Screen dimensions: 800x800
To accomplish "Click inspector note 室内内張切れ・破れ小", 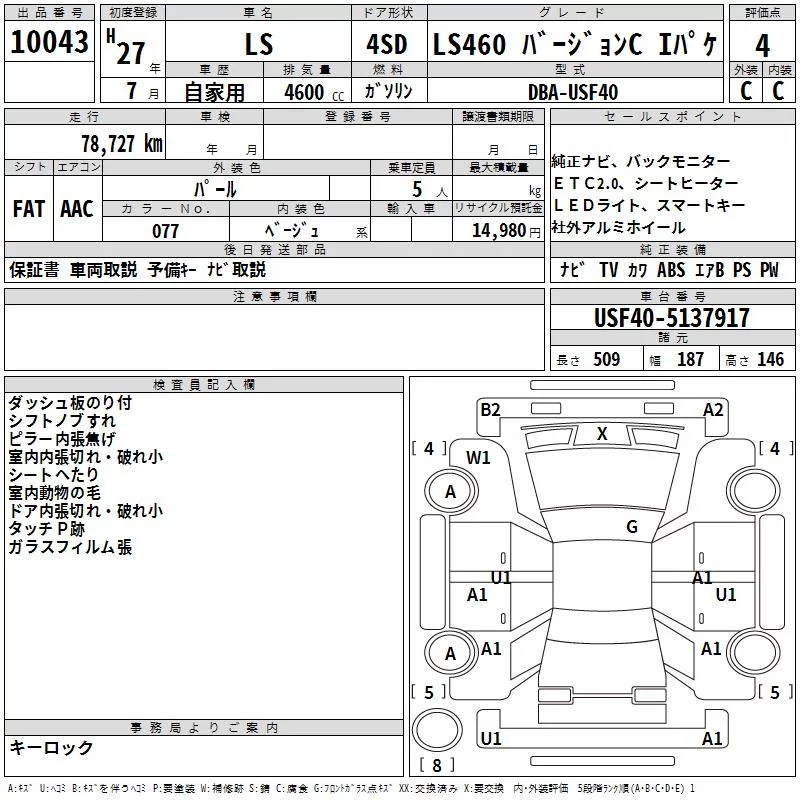I will pyautogui.click(x=86, y=457).
